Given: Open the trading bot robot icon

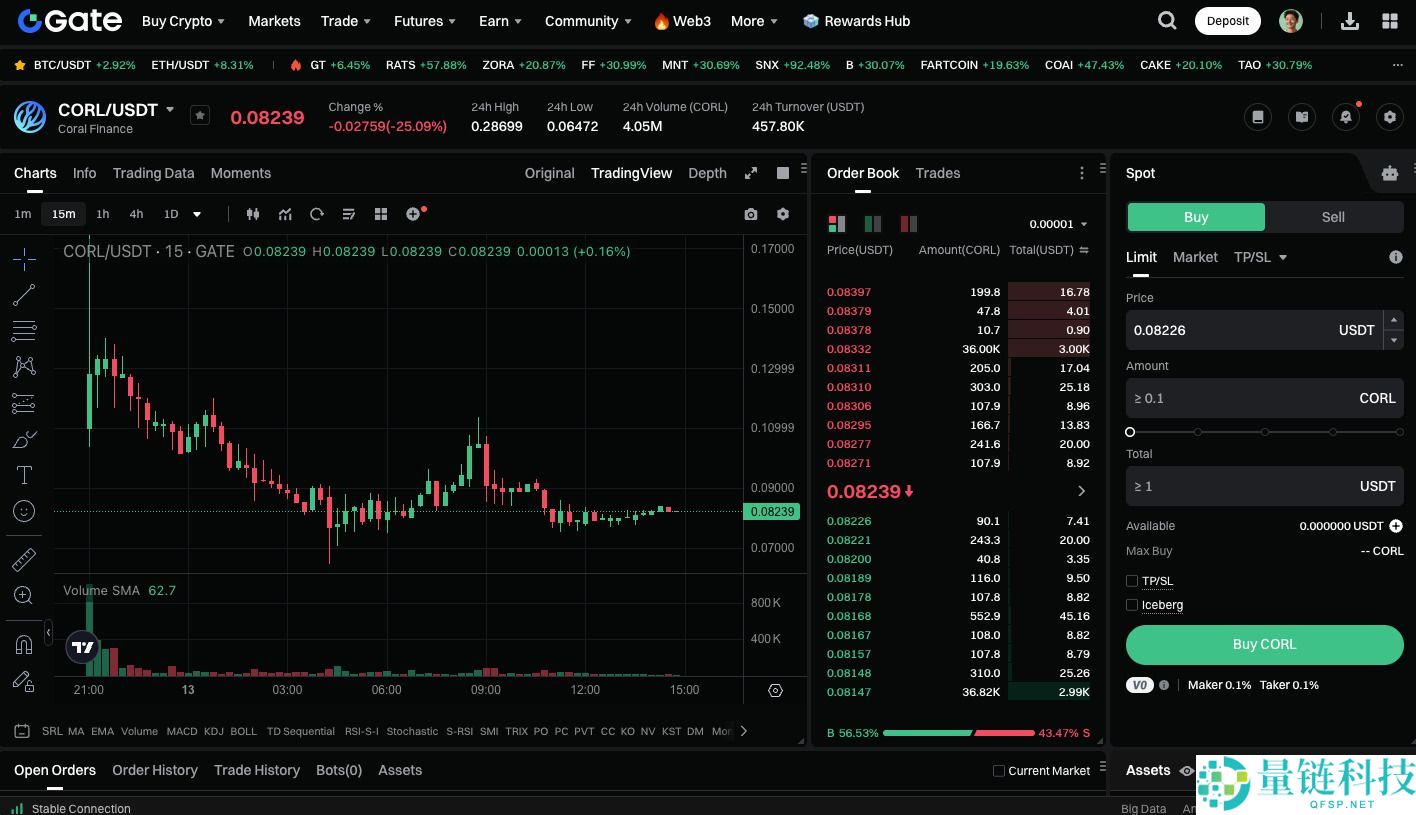Looking at the screenshot, I should pos(1390,173).
